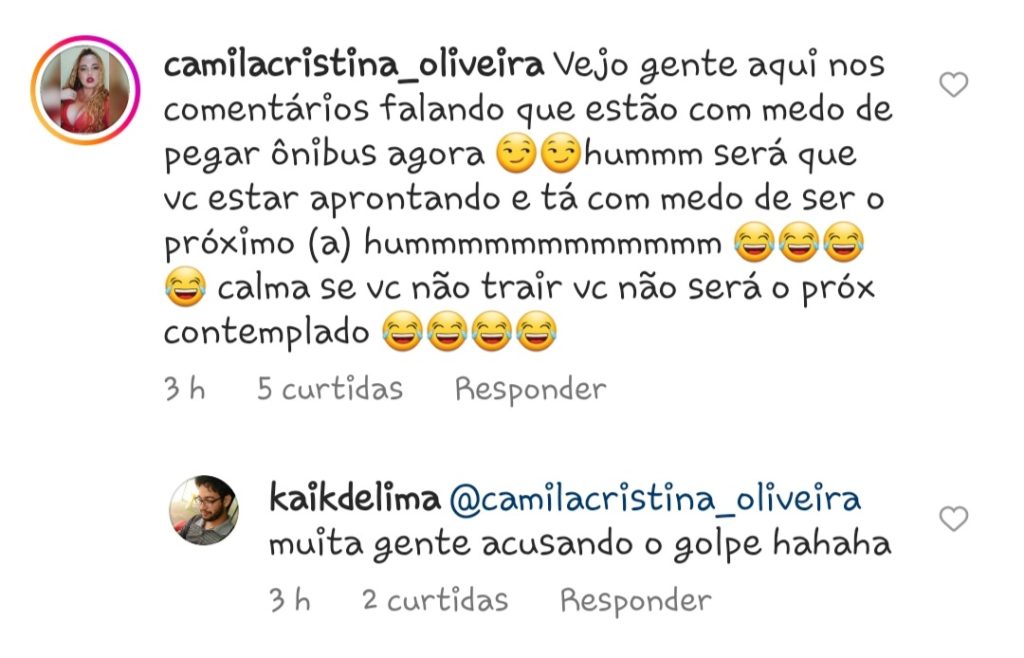Open kaikdelima's profile photo
Screen dimensions: 1024x658
(x=204, y=510)
